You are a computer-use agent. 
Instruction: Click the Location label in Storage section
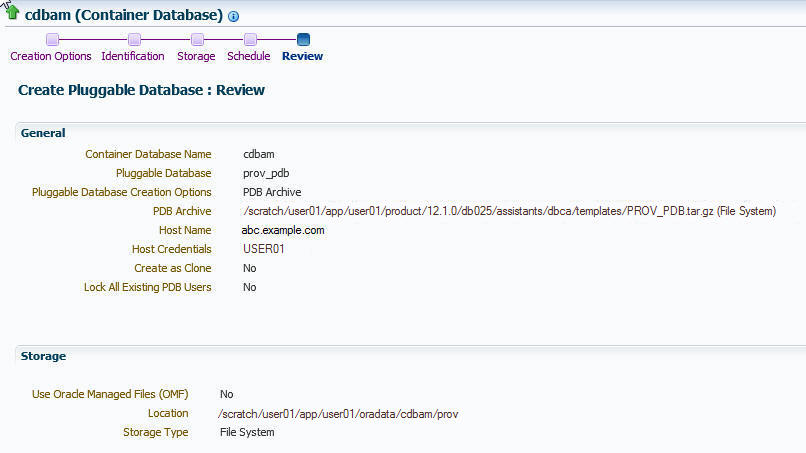168,413
